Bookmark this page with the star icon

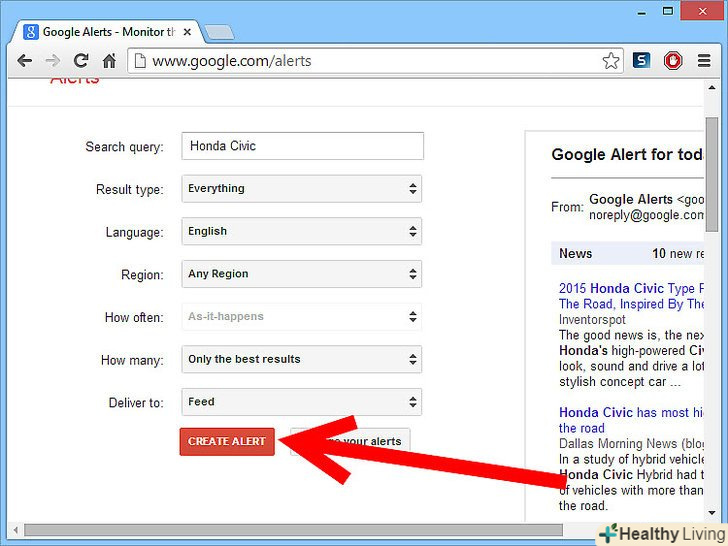[x=611, y=61]
